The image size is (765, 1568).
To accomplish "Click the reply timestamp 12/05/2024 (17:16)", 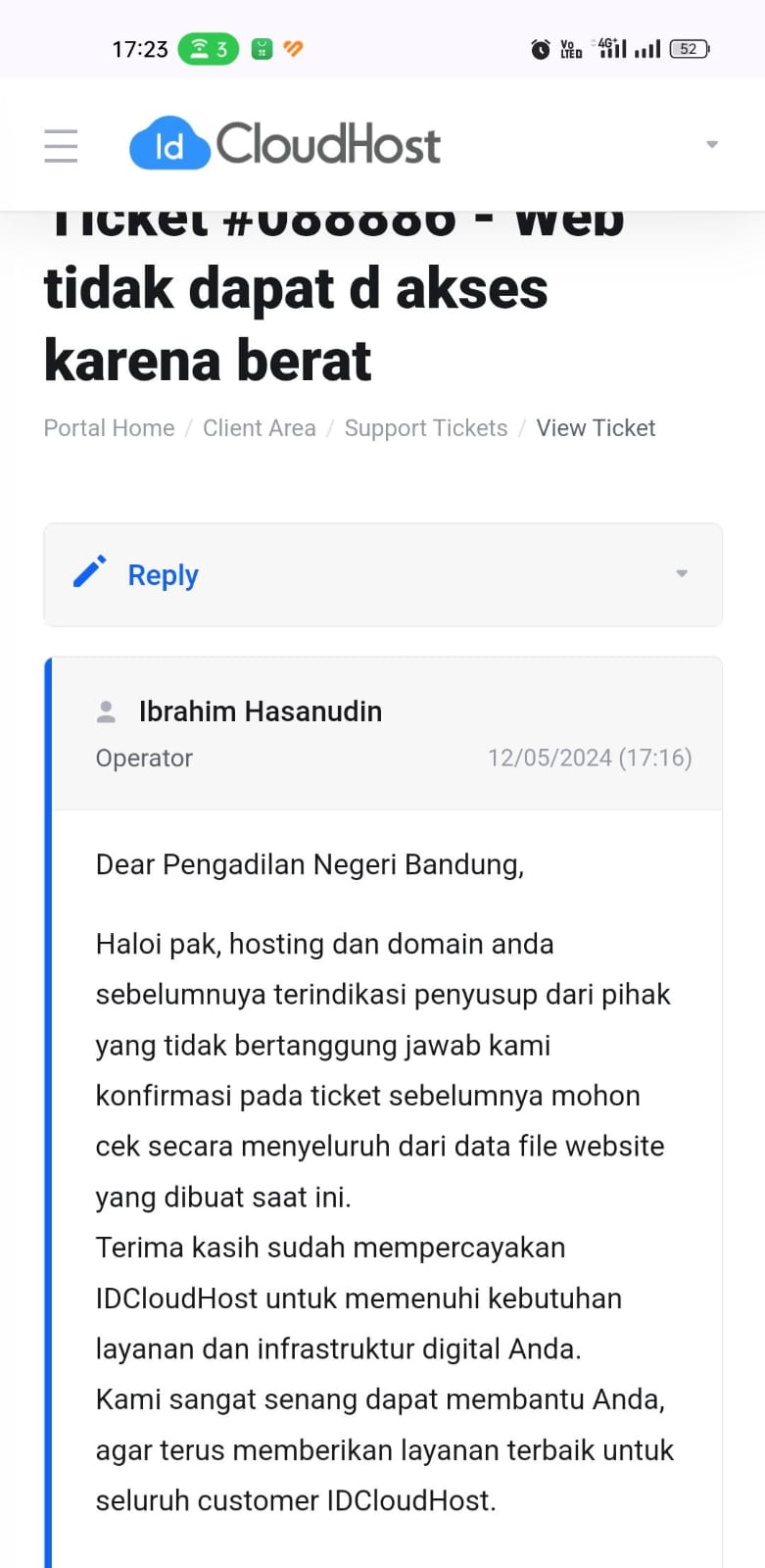I will (x=590, y=758).
